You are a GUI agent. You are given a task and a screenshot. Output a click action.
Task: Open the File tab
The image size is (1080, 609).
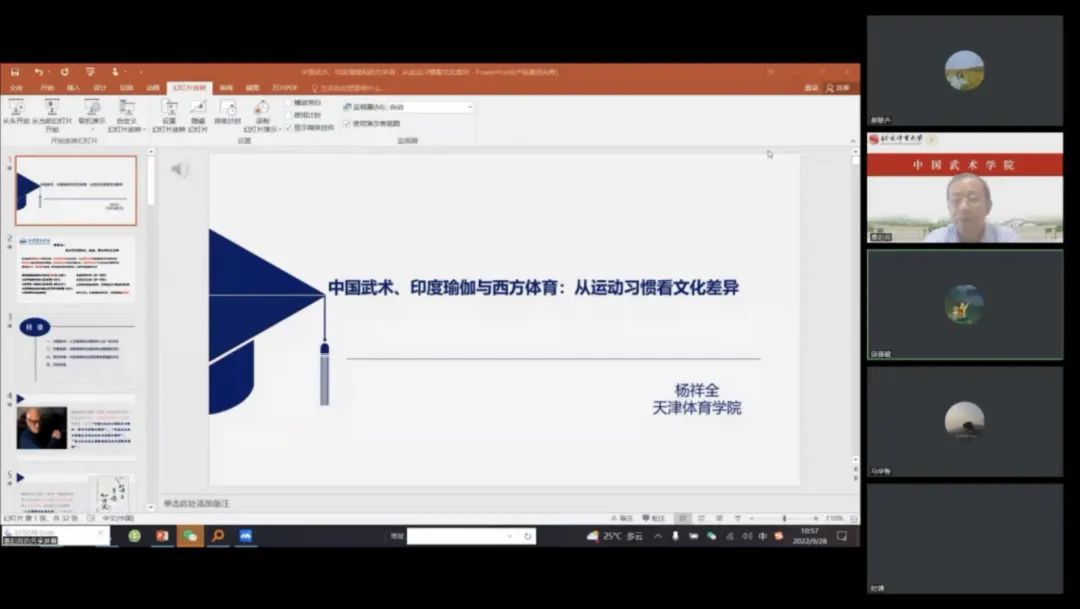click(16, 88)
